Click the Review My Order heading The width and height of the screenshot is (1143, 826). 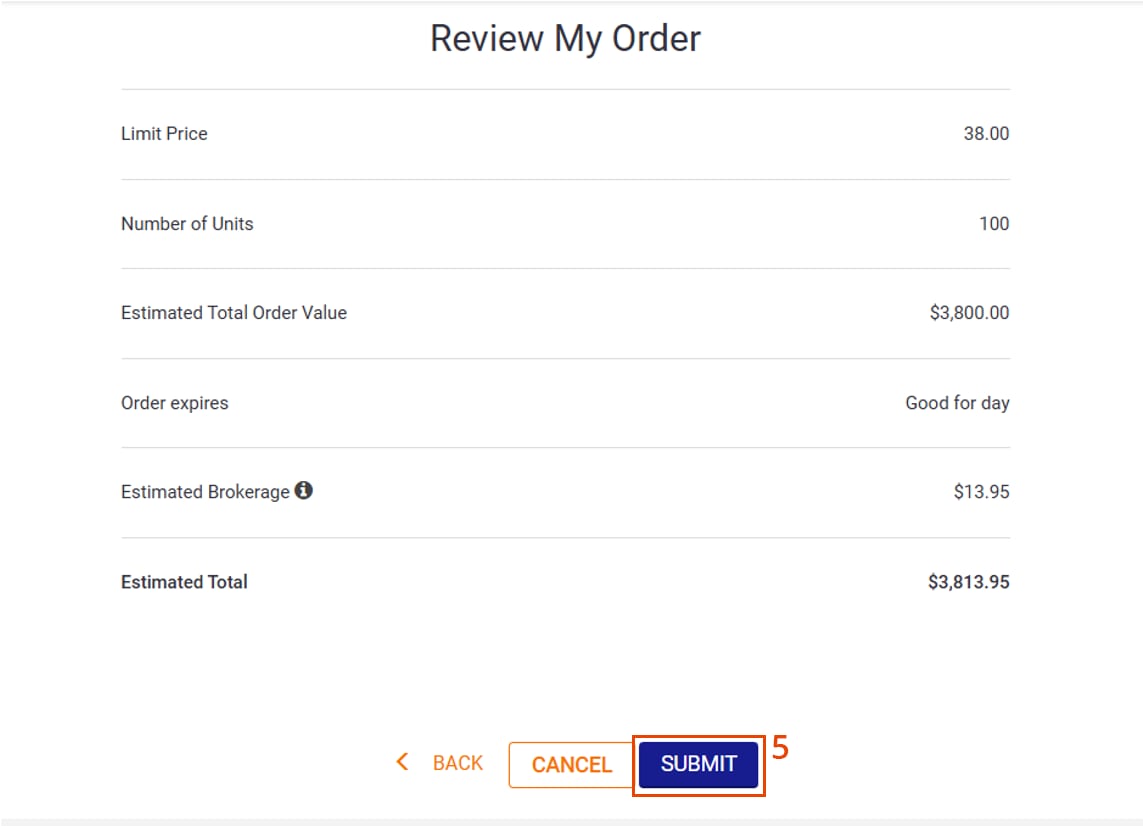point(565,38)
